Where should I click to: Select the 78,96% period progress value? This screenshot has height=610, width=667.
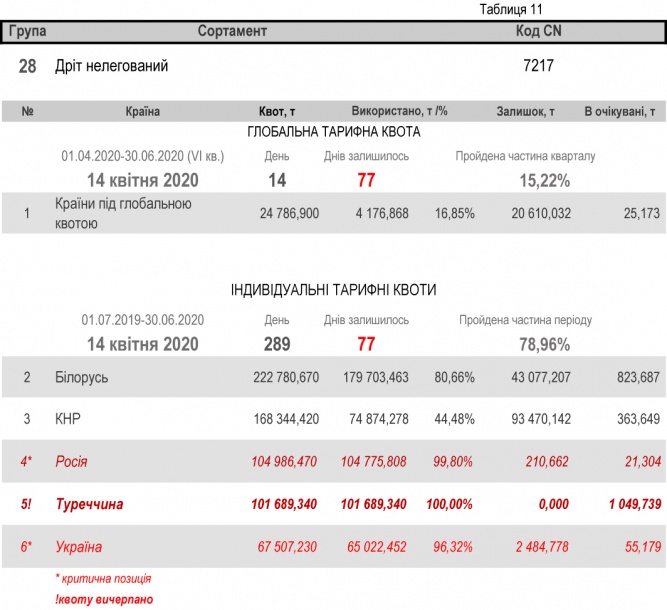pos(544,344)
